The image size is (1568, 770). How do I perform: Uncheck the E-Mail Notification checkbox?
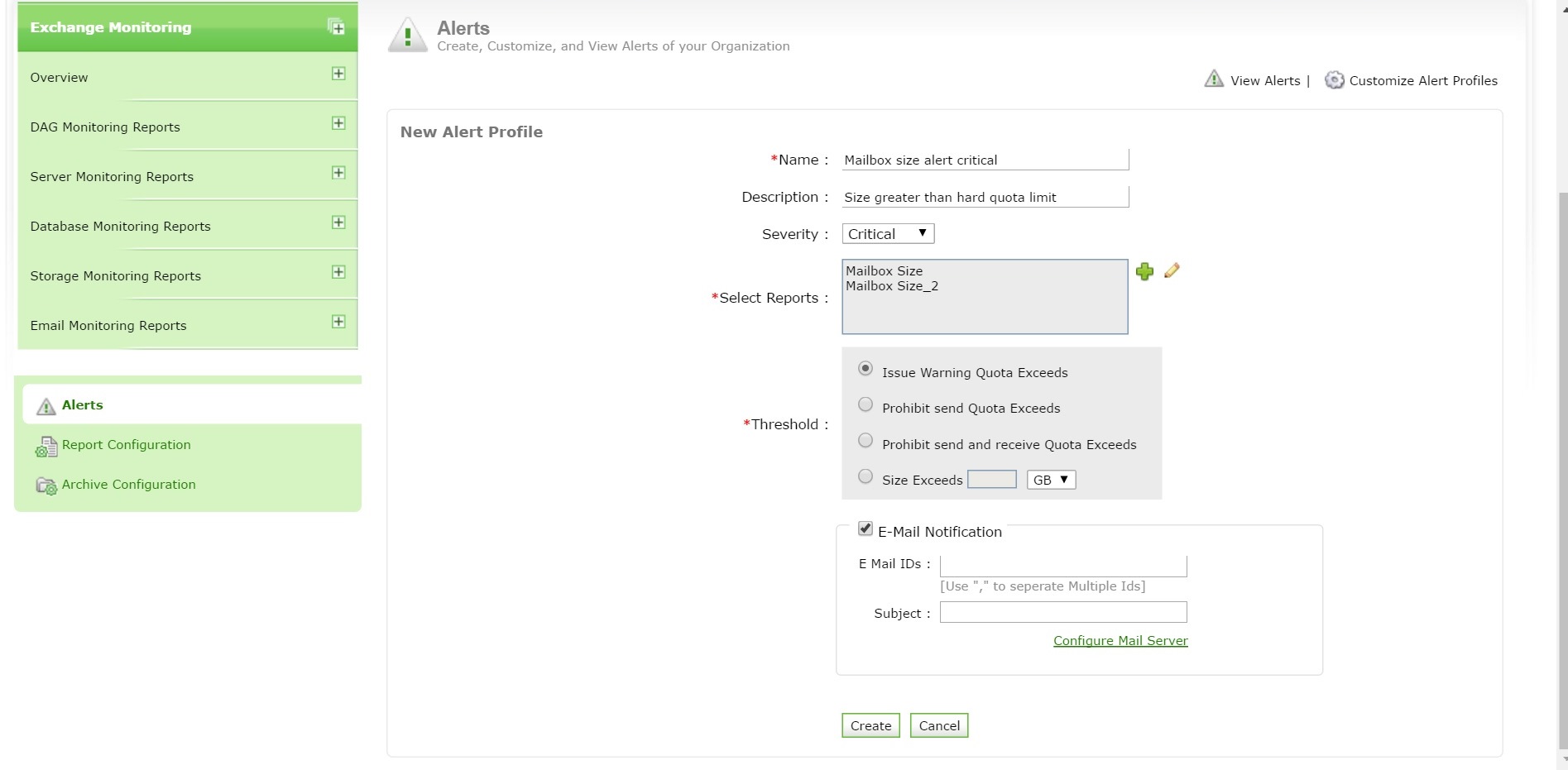pos(866,528)
